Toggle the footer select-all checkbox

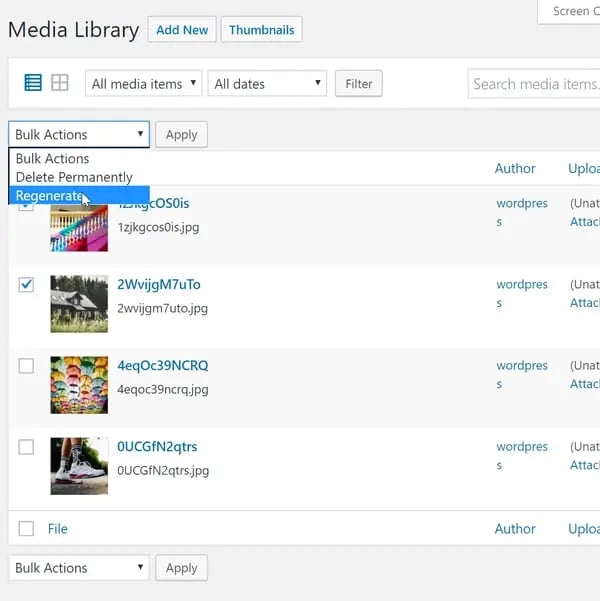click(26, 528)
